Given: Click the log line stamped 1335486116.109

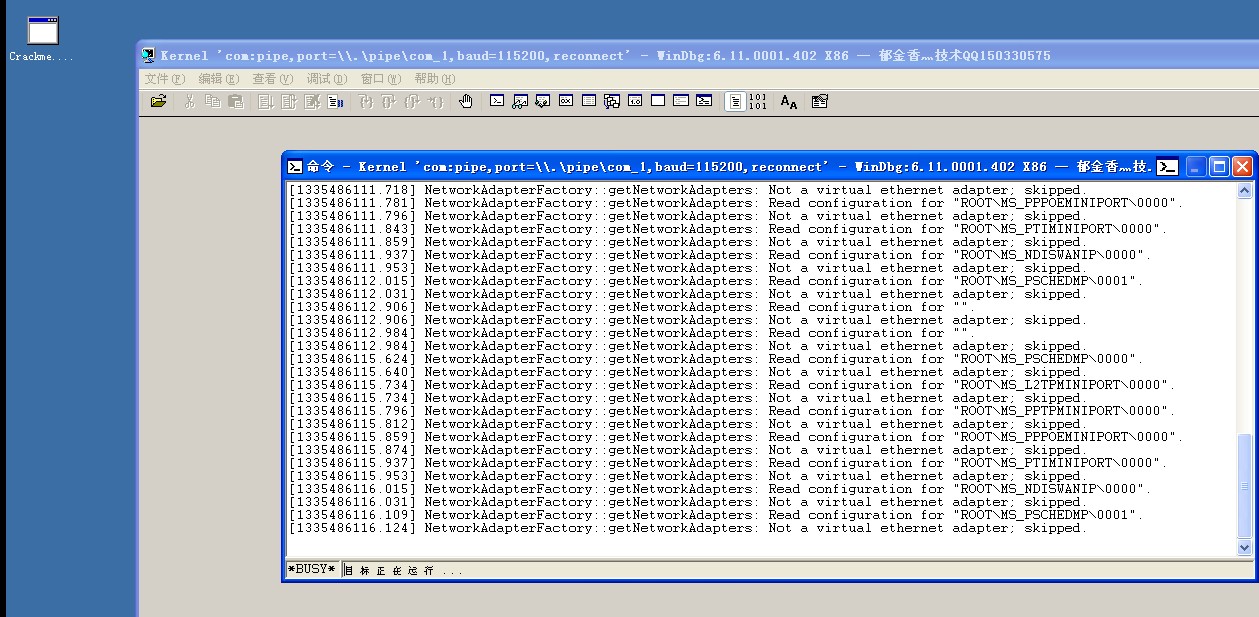Looking at the screenshot, I should pos(717,515).
